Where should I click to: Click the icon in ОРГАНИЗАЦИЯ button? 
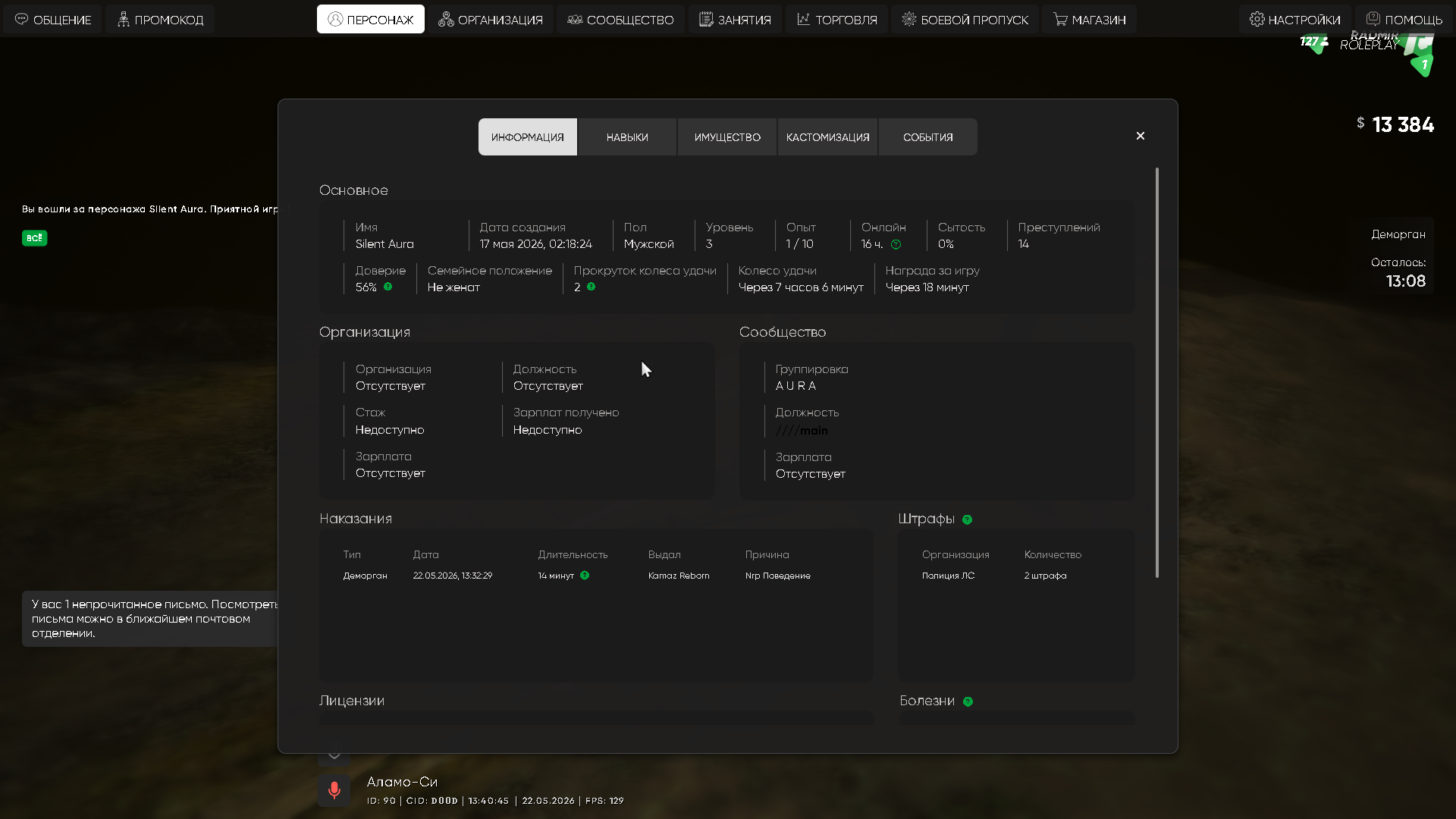point(446,19)
